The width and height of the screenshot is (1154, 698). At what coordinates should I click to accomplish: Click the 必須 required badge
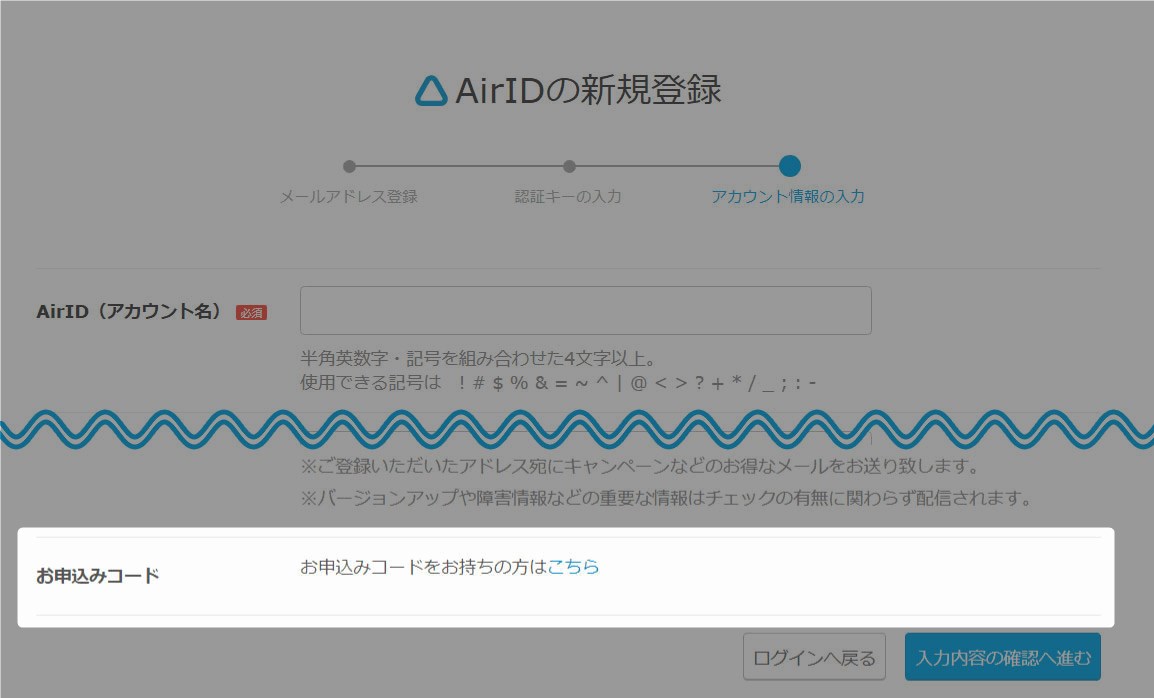[250, 310]
